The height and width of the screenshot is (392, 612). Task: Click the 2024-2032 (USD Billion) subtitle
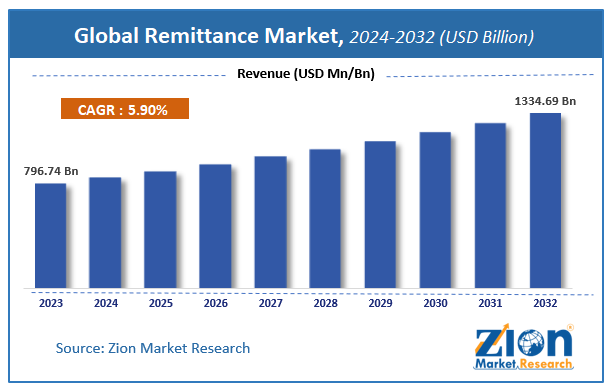pyautogui.click(x=441, y=37)
